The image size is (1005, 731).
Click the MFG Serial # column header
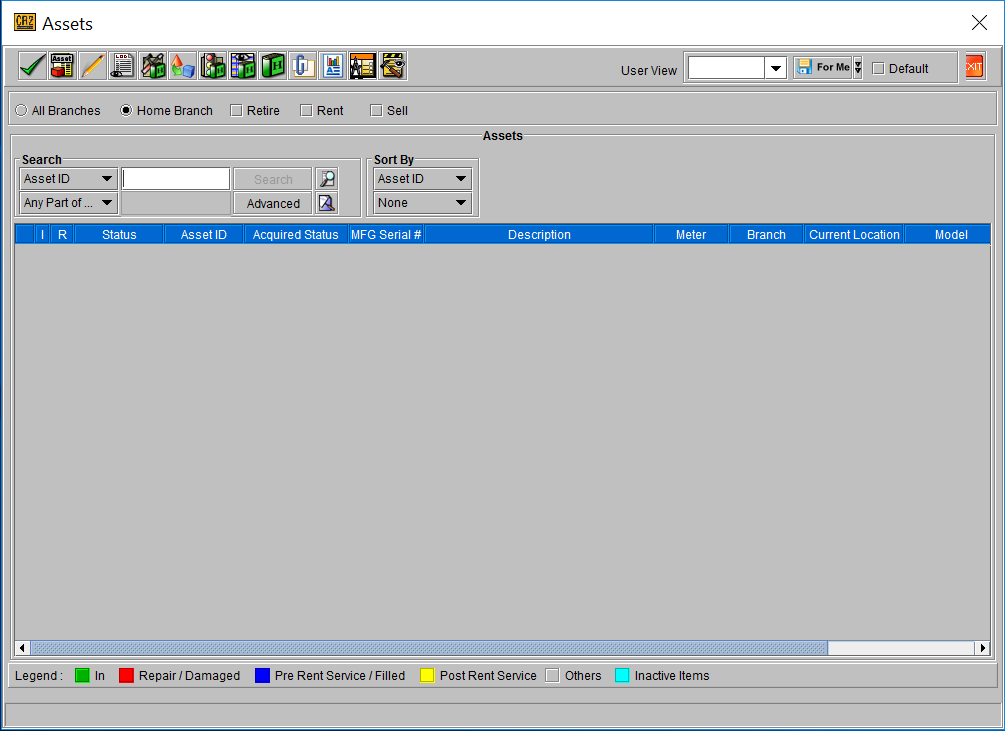386,234
